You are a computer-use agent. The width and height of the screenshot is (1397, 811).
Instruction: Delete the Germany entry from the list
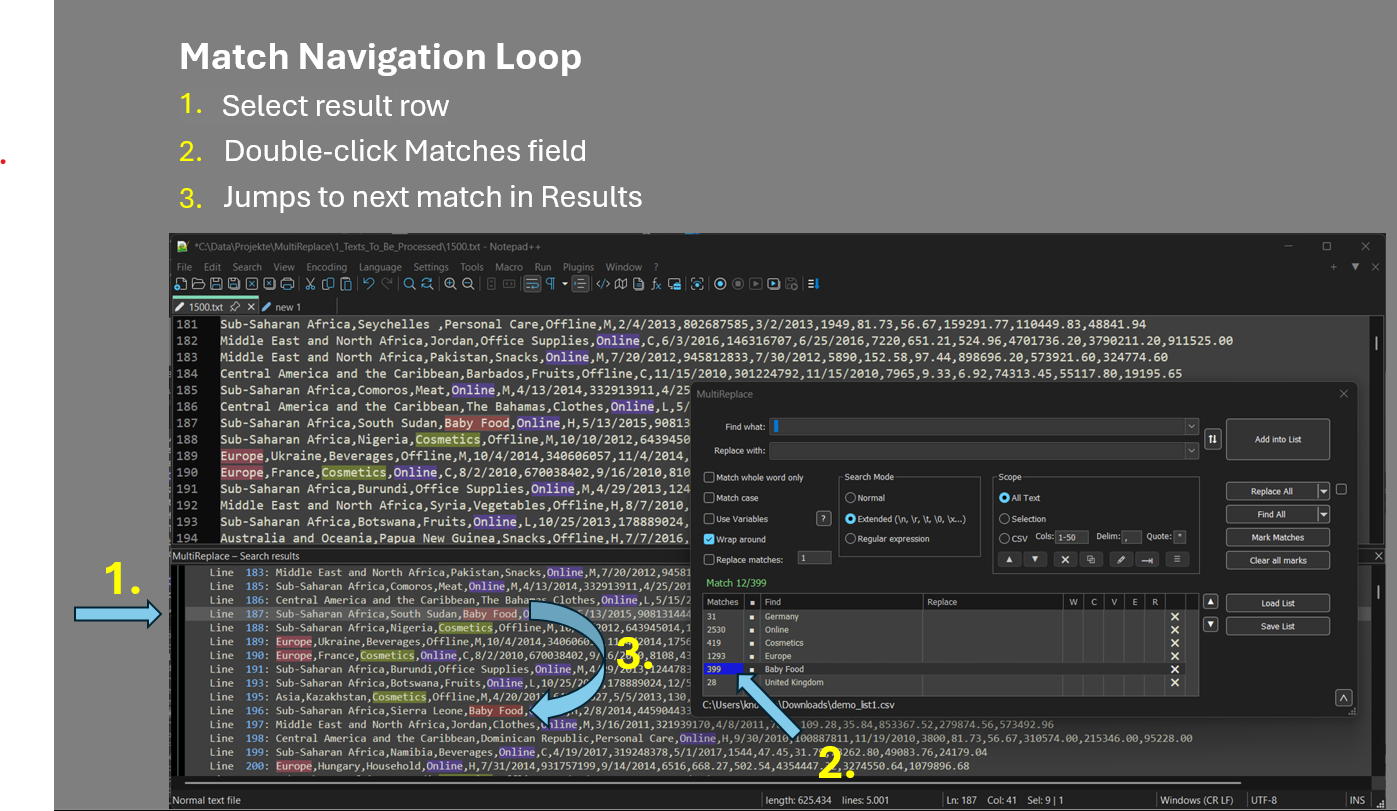pyautogui.click(x=1175, y=617)
